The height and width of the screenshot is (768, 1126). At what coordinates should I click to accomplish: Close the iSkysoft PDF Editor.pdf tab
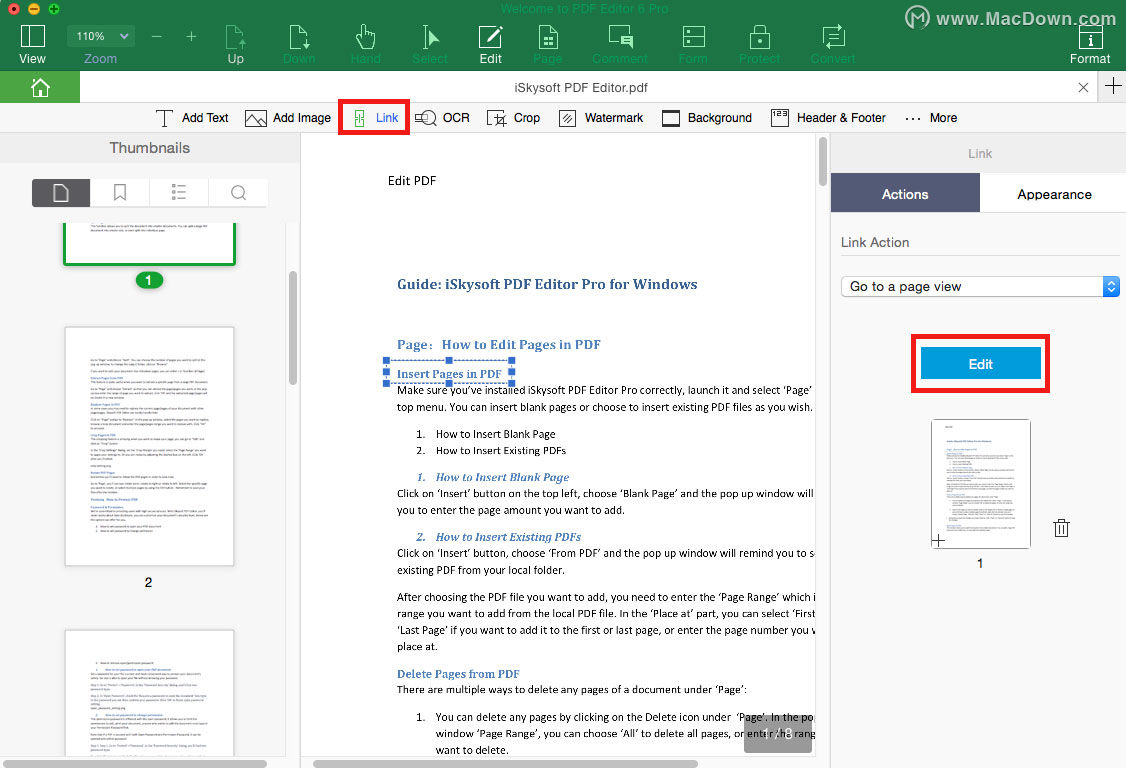point(1083,88)
